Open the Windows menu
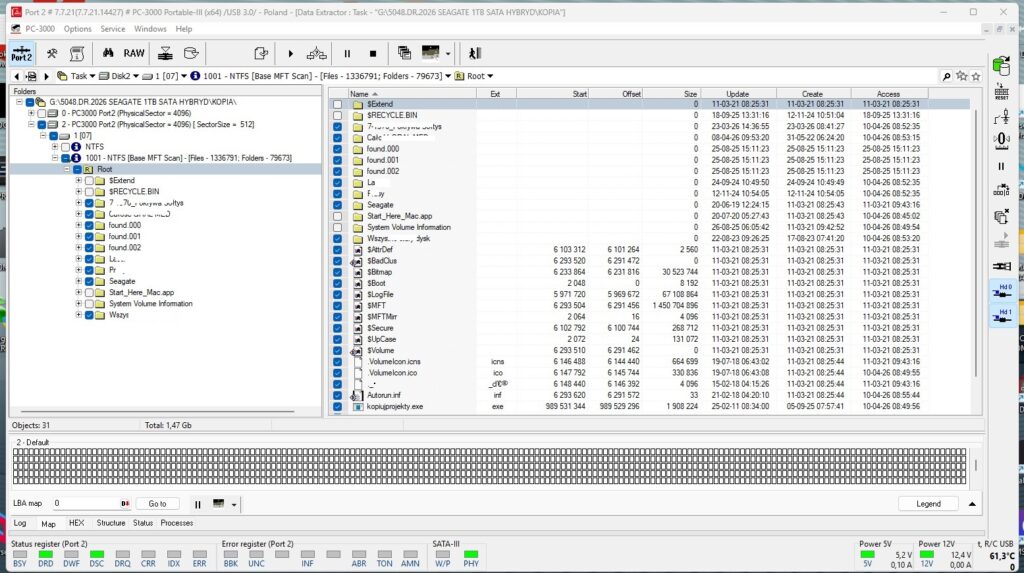This screenshot has width=1024, height=573. [150, 29]
